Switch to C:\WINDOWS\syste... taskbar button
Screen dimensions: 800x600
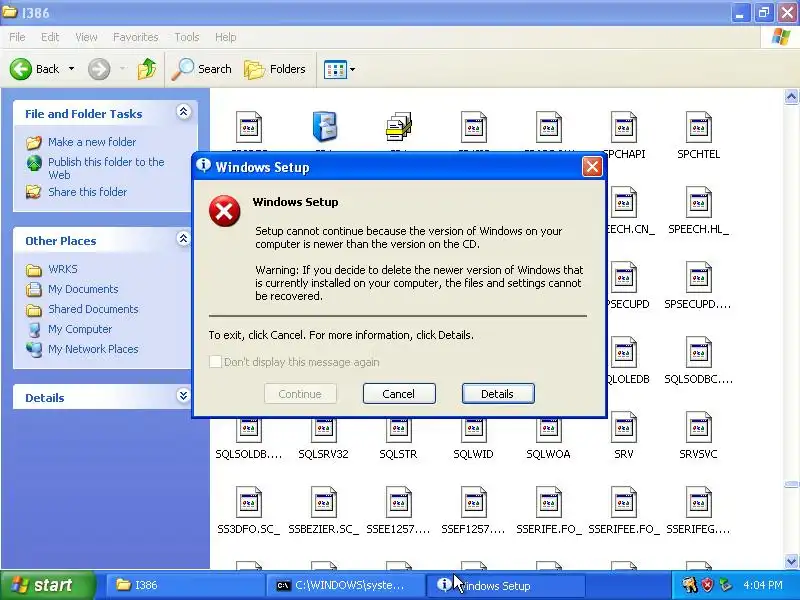(x=345, y=585)
